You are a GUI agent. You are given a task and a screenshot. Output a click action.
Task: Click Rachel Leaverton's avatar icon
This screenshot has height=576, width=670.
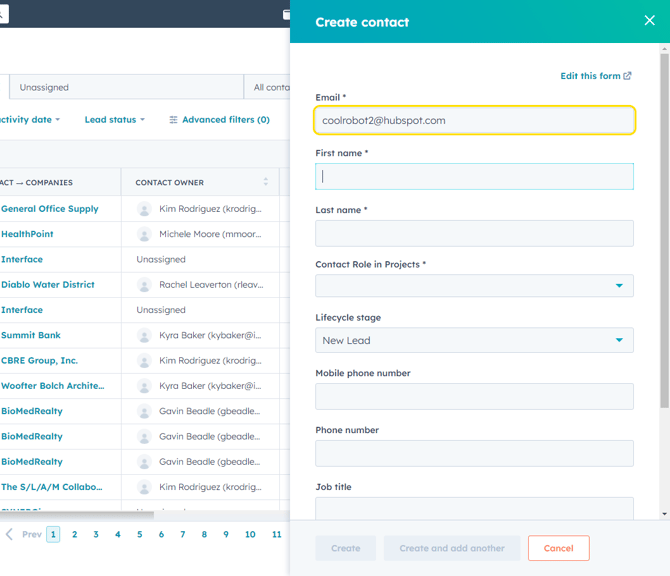coord(145,285)
